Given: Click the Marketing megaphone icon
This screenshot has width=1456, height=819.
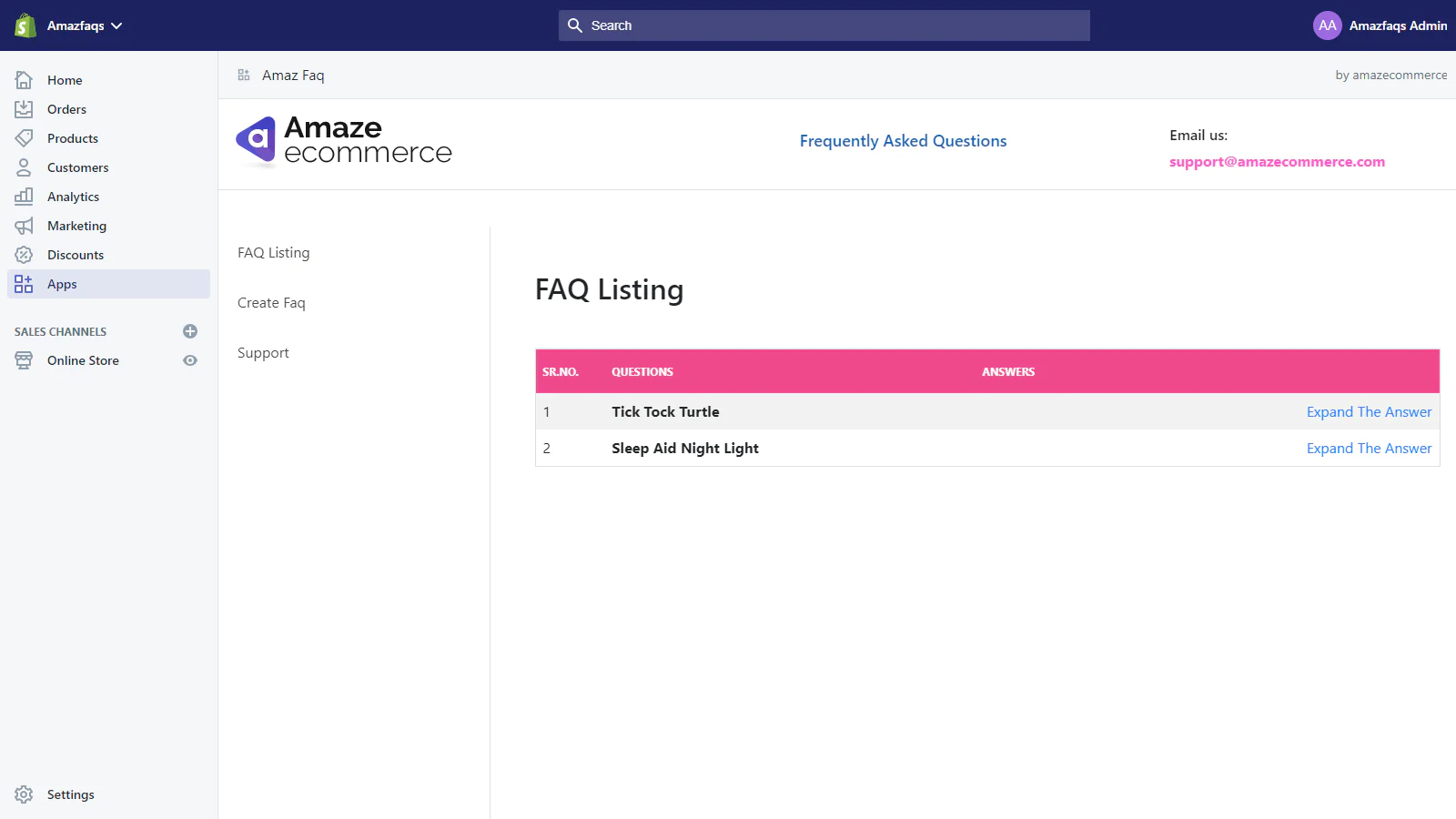Looking at the screenshot, I should 24,226.
